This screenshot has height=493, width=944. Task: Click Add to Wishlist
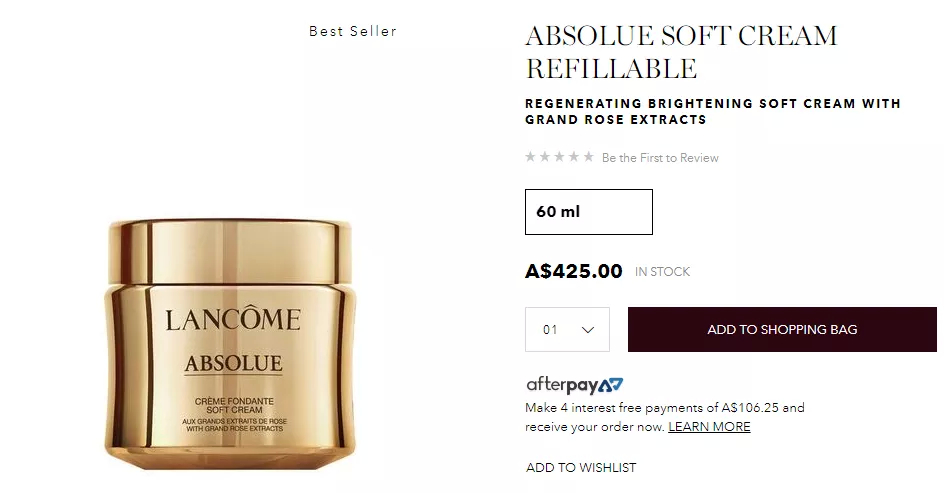click(x=581, y=468)
